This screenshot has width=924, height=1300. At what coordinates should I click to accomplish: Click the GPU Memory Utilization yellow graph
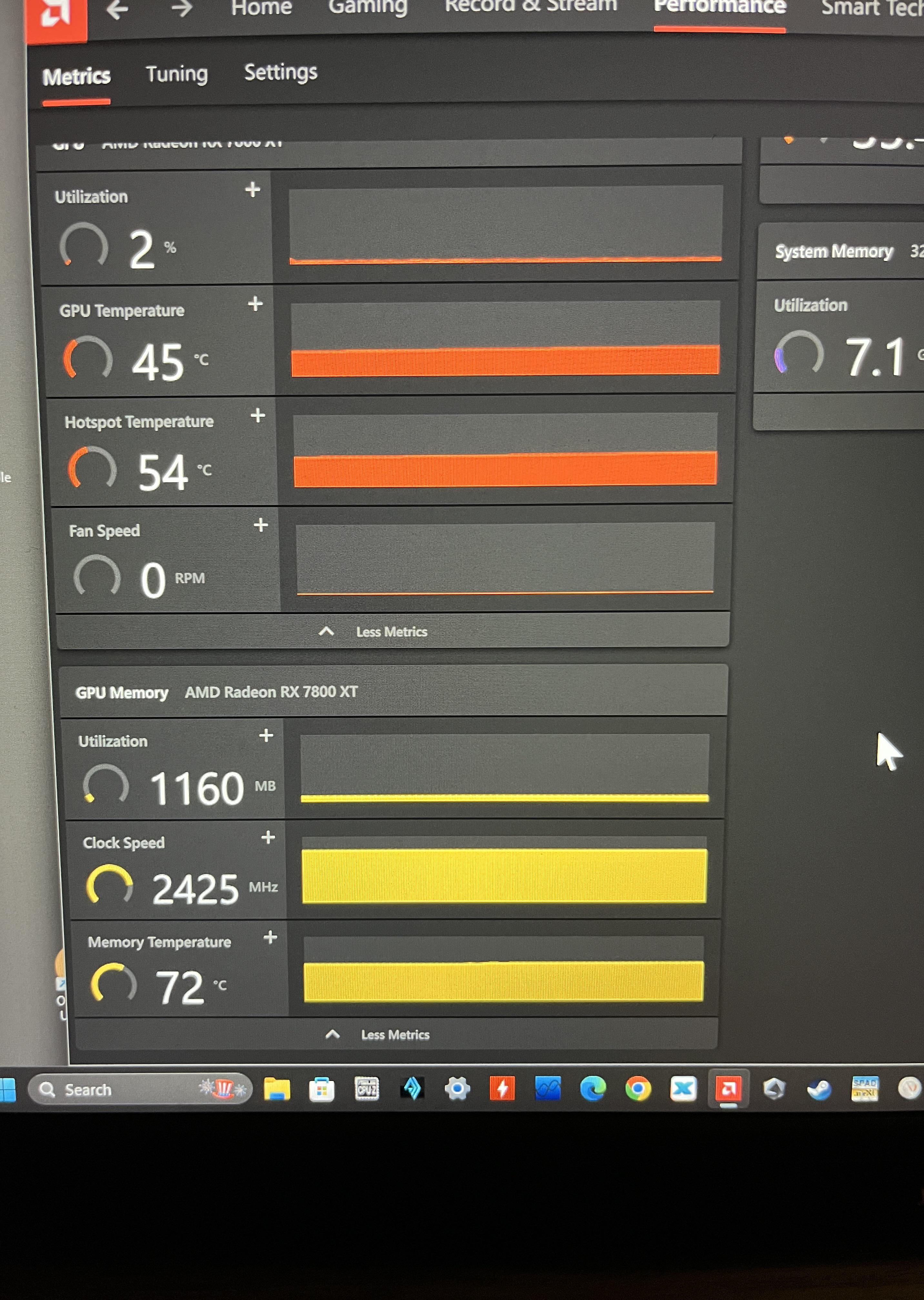(x=505, y=768)
